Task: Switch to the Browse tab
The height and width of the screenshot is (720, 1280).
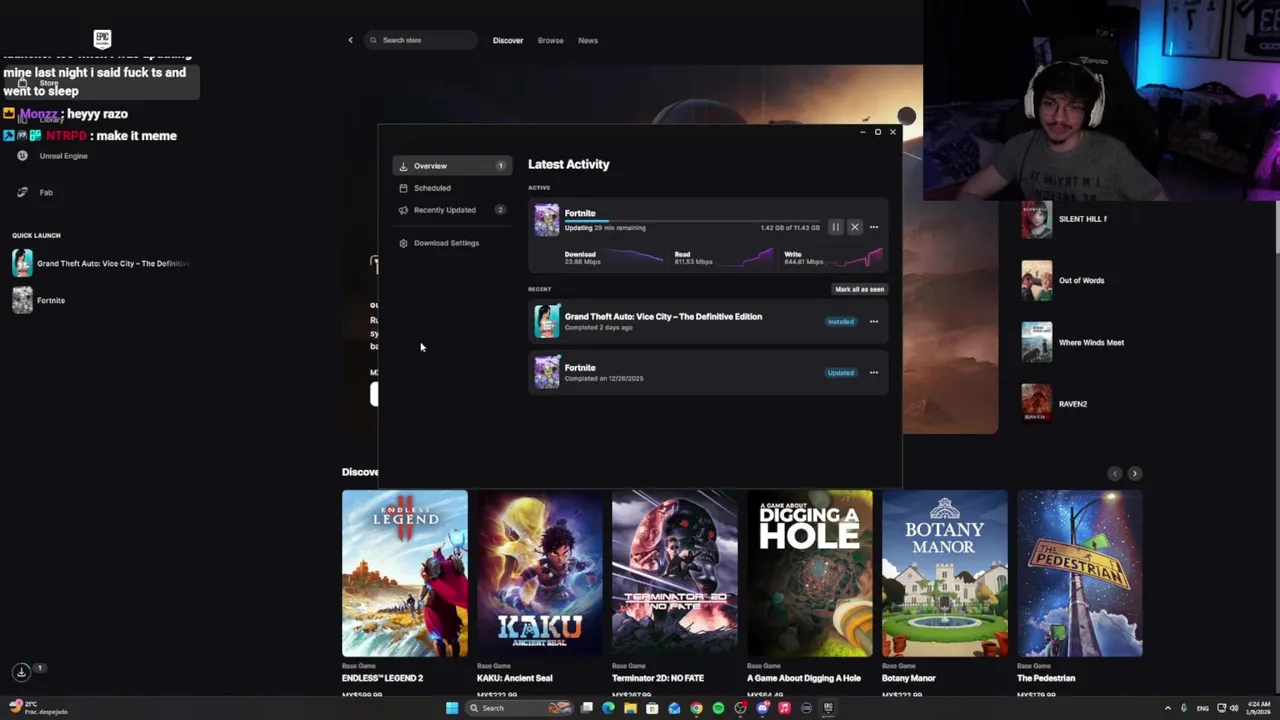Action: pos(551,40)
